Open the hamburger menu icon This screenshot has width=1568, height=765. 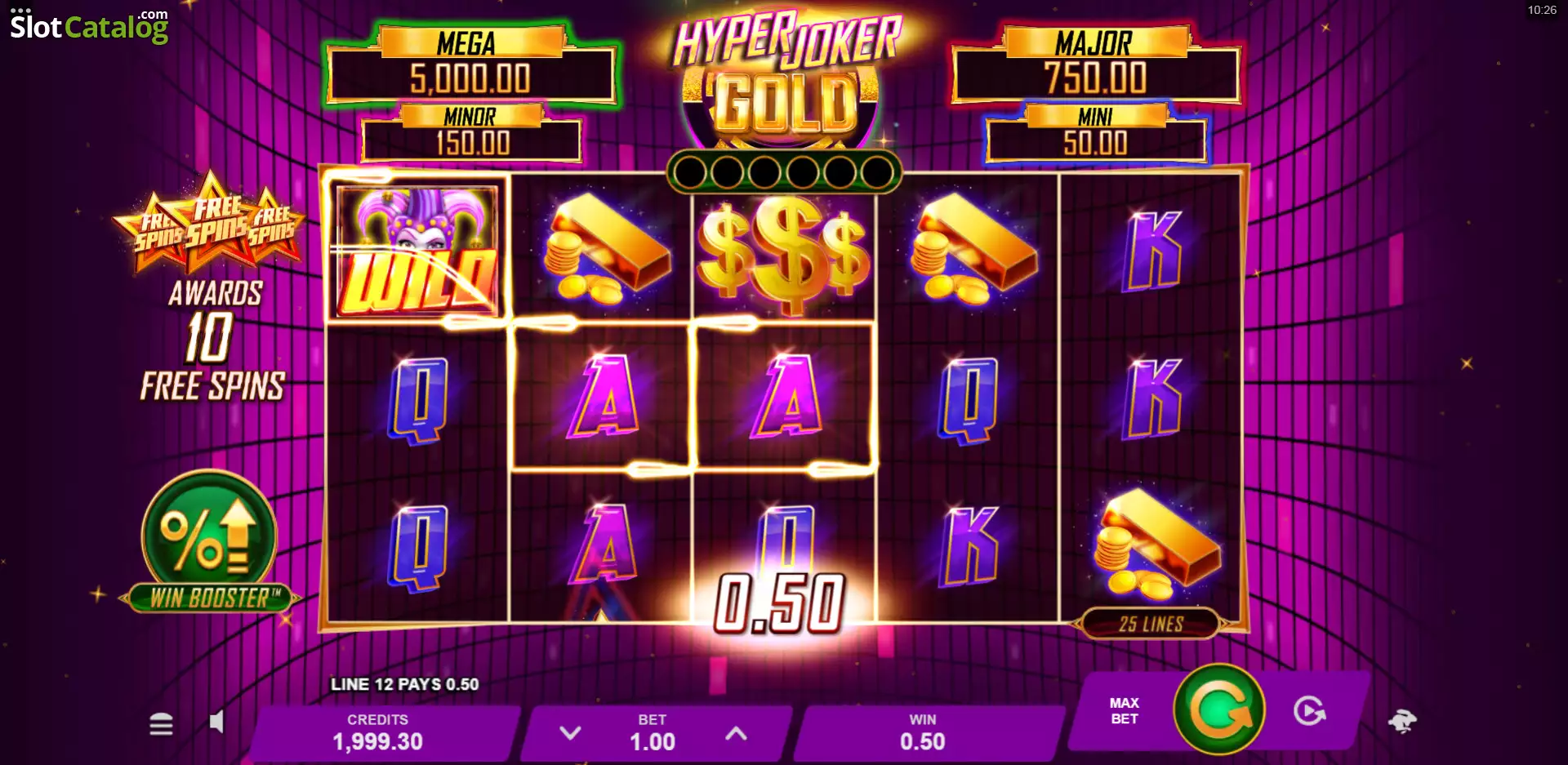pyautogui.click(x=161, y=723)
